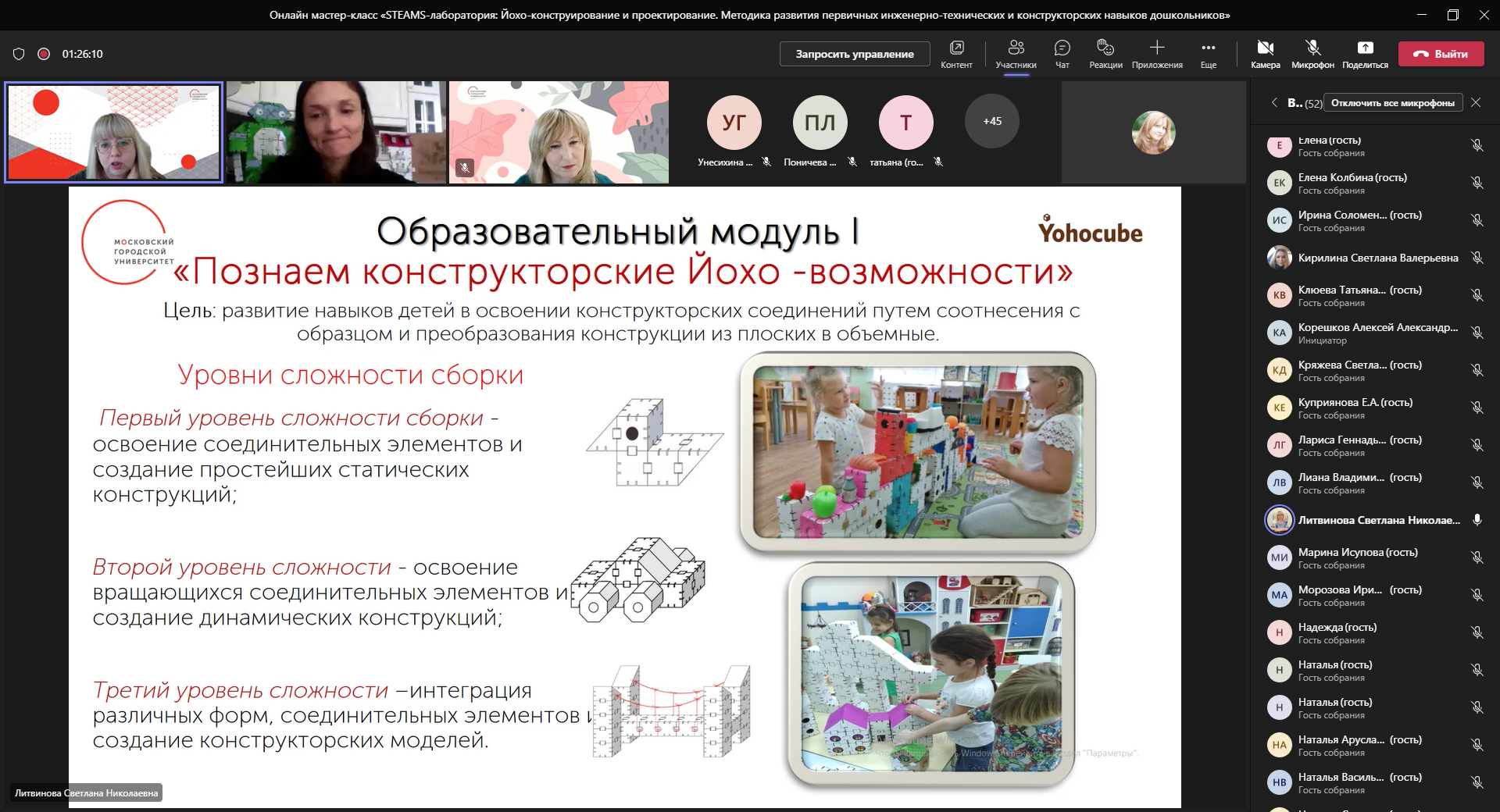
Task: Show the +45 hidden participants
Action: (x=992, y=121)
